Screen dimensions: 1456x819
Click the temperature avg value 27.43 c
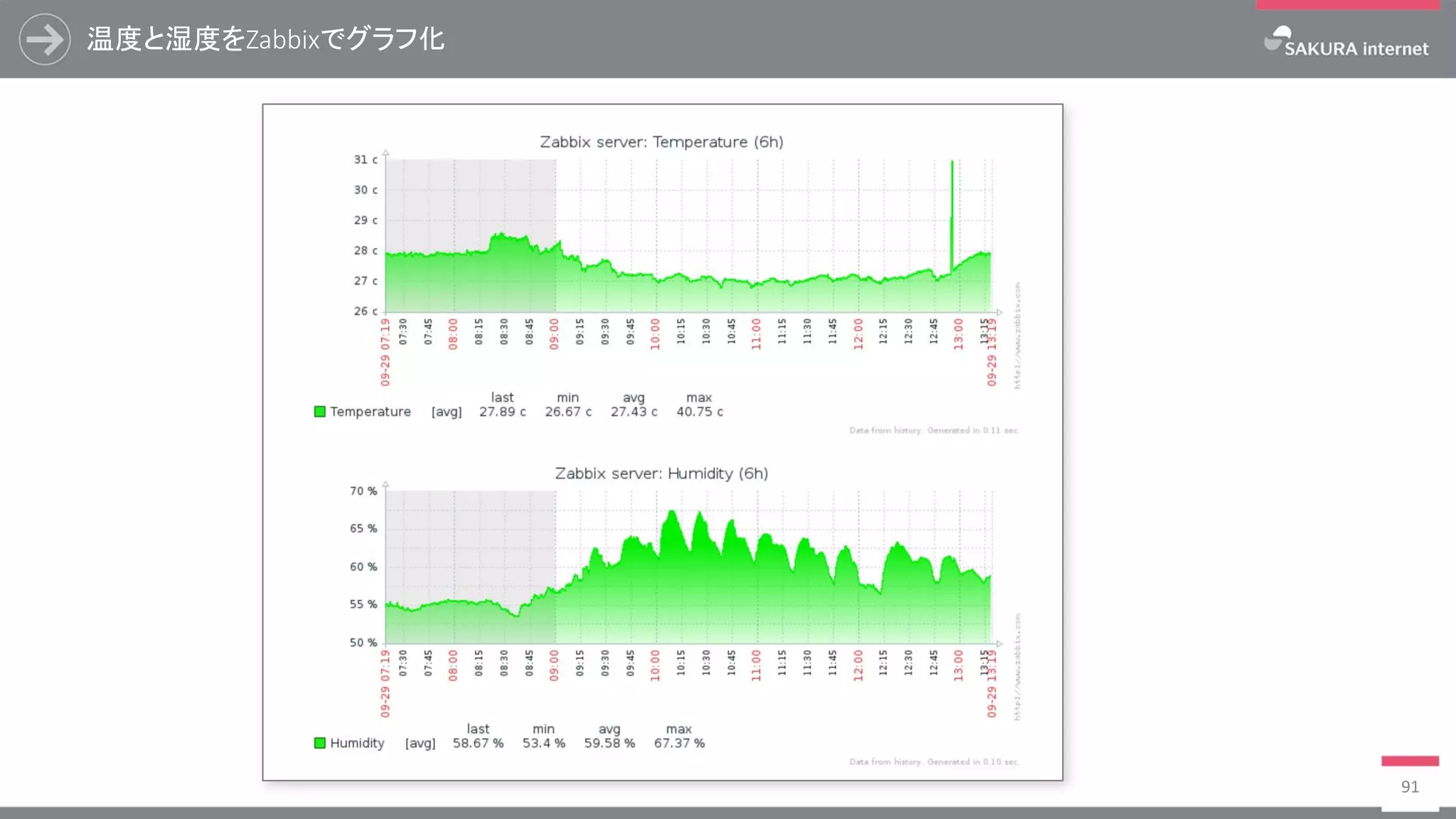coord(633,412)
